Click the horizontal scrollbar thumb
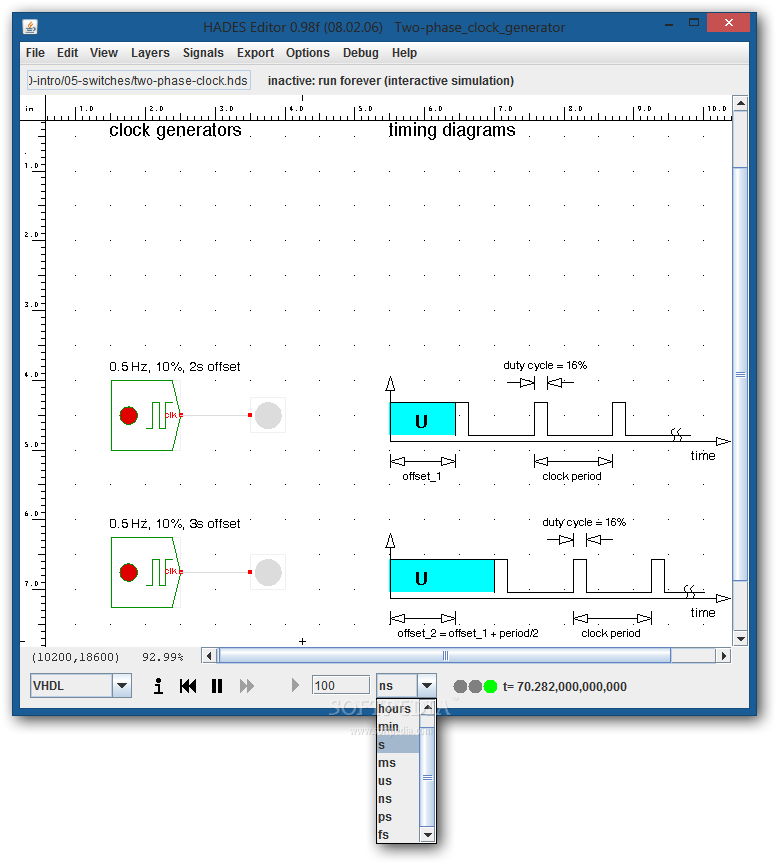777x864 pixels. pyautogui.click(x=445, y=656)
